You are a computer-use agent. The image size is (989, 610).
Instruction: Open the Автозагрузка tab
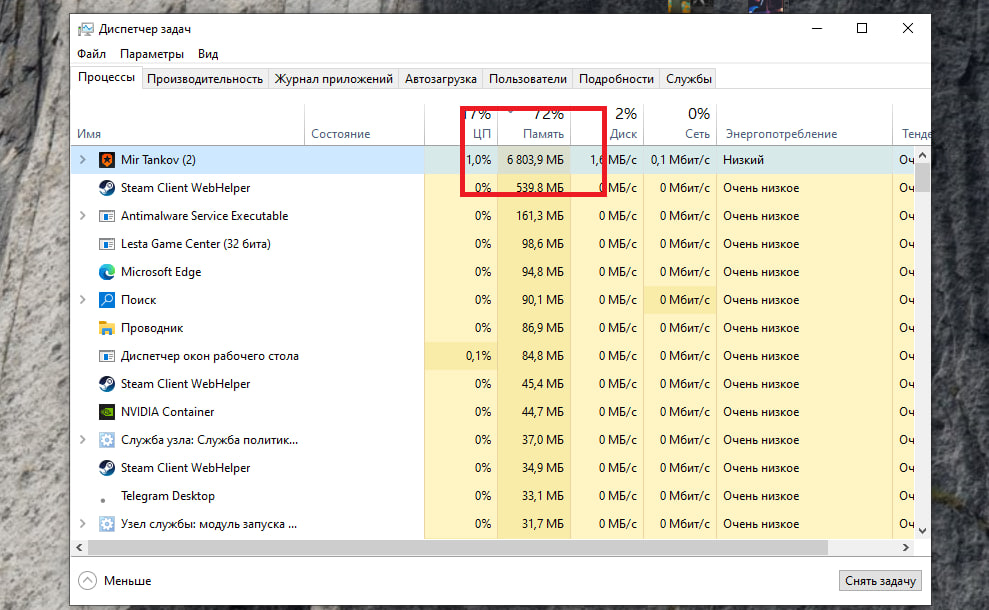point(441,79)
